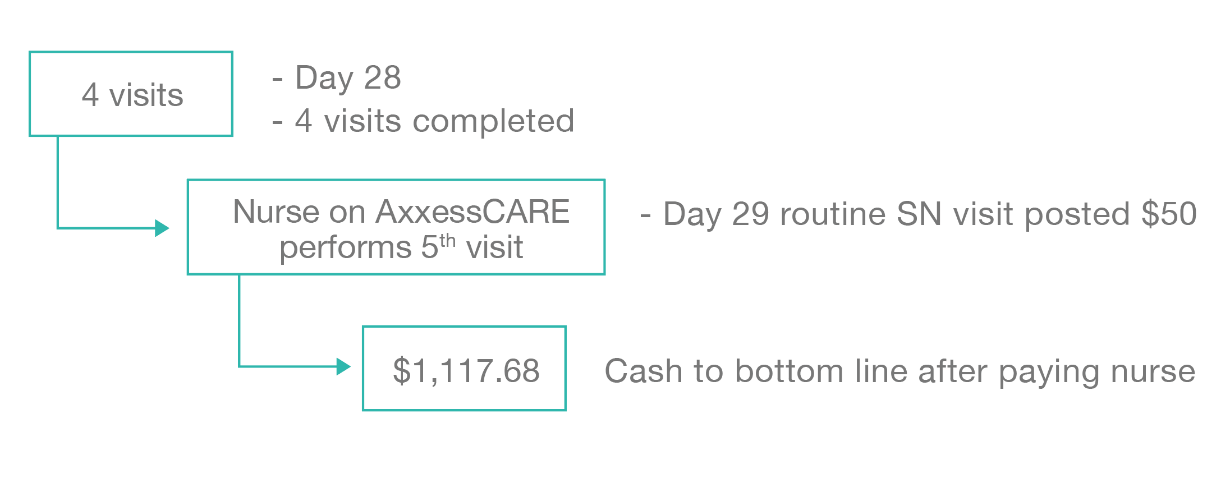This screenshot has width=1230, height=496.
Task: Click the word "AxxessCARE" in the middle box
Action: point(474,212)
